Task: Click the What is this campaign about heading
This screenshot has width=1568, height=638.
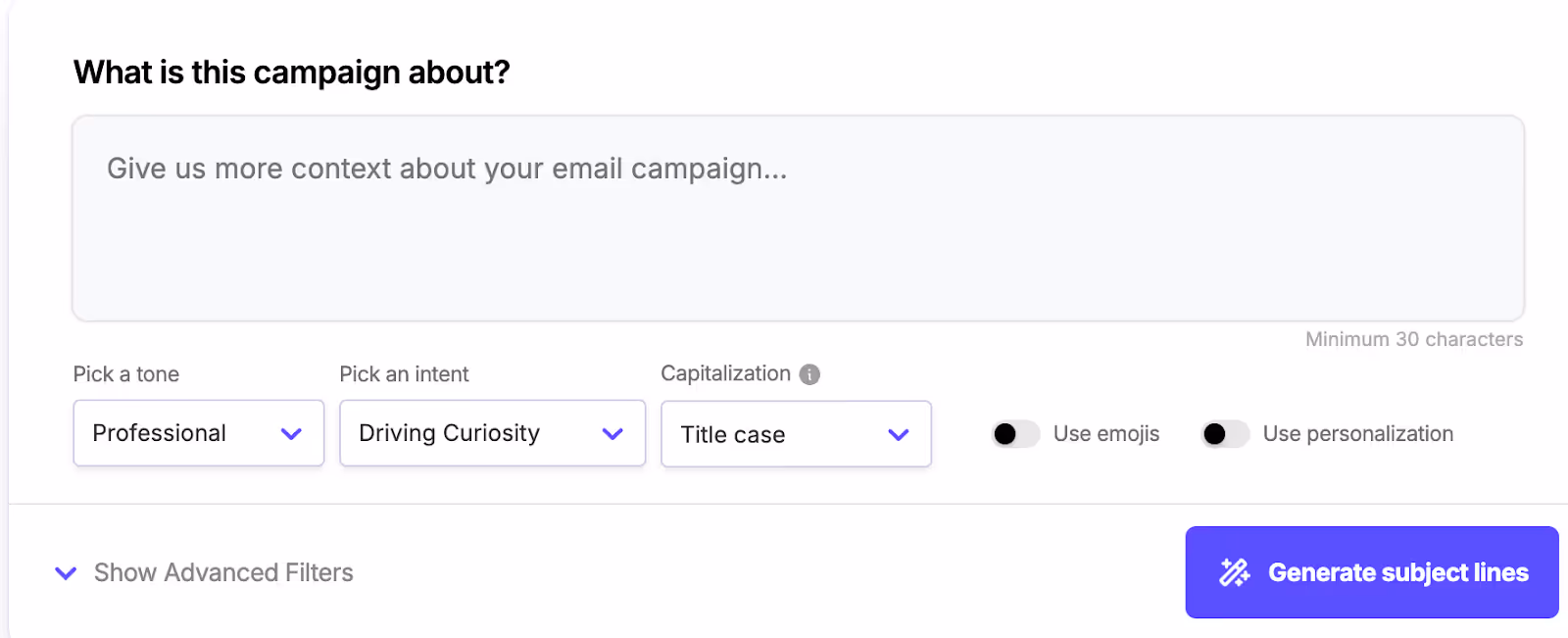Action: click(292, 73)
